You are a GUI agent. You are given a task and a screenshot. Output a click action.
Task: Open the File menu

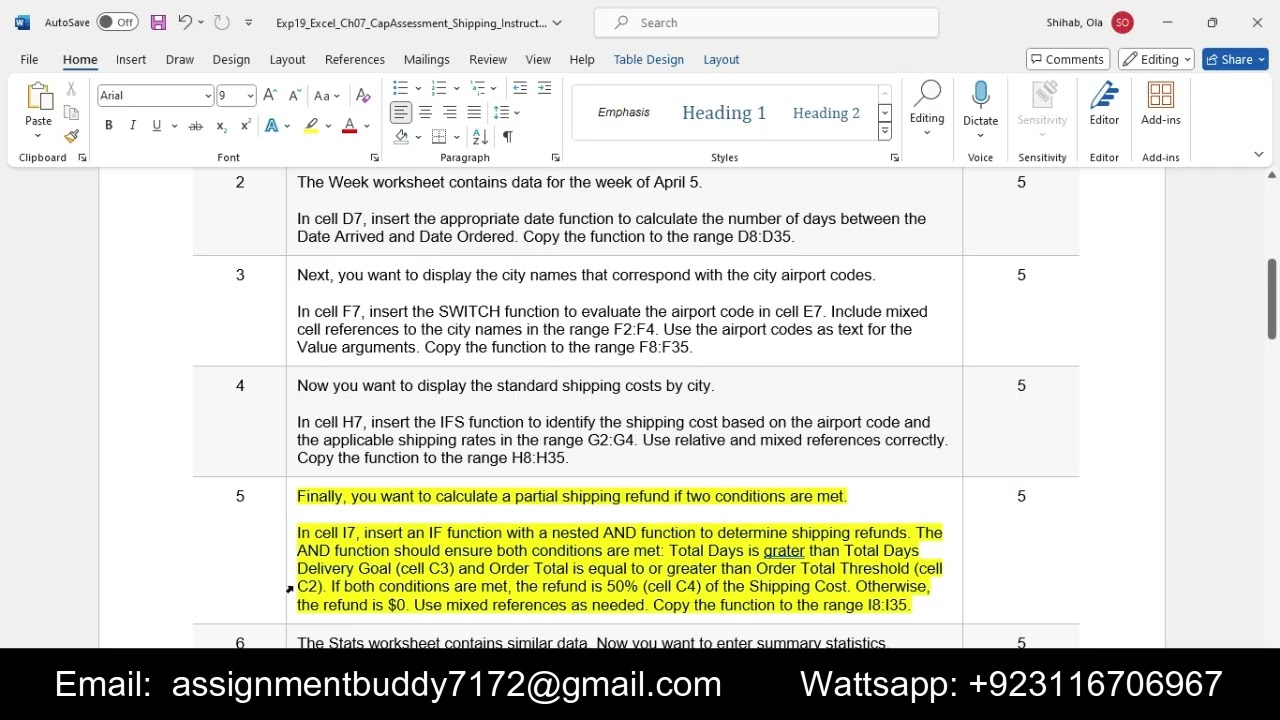coord(29,59)
